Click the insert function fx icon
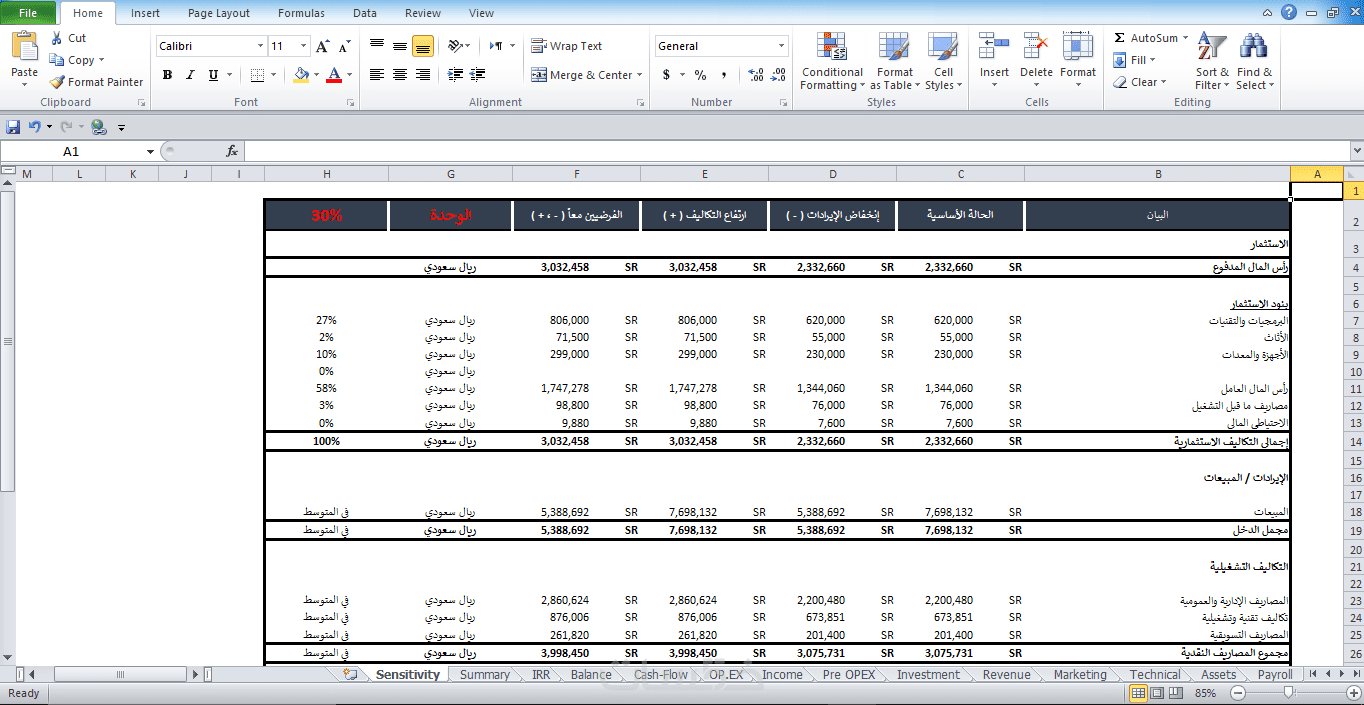 click(x=232, y=151)
